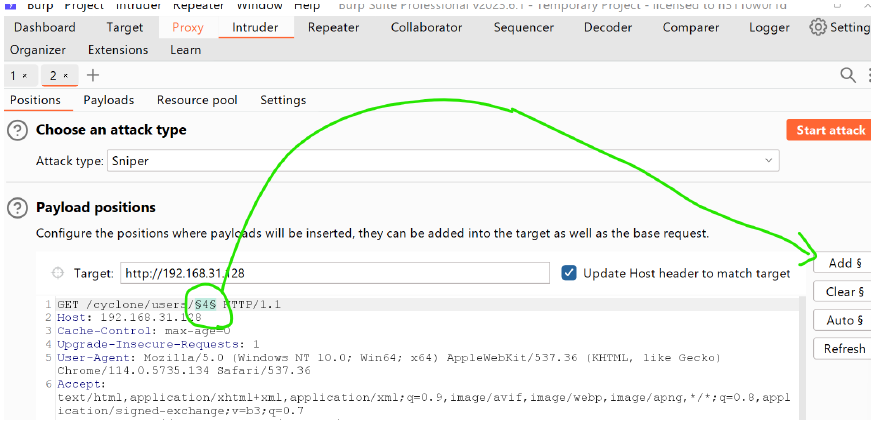This screenshot has height=424, width=875.
Task: Open the Resource pool sub-tab
Action: (197, 100)
